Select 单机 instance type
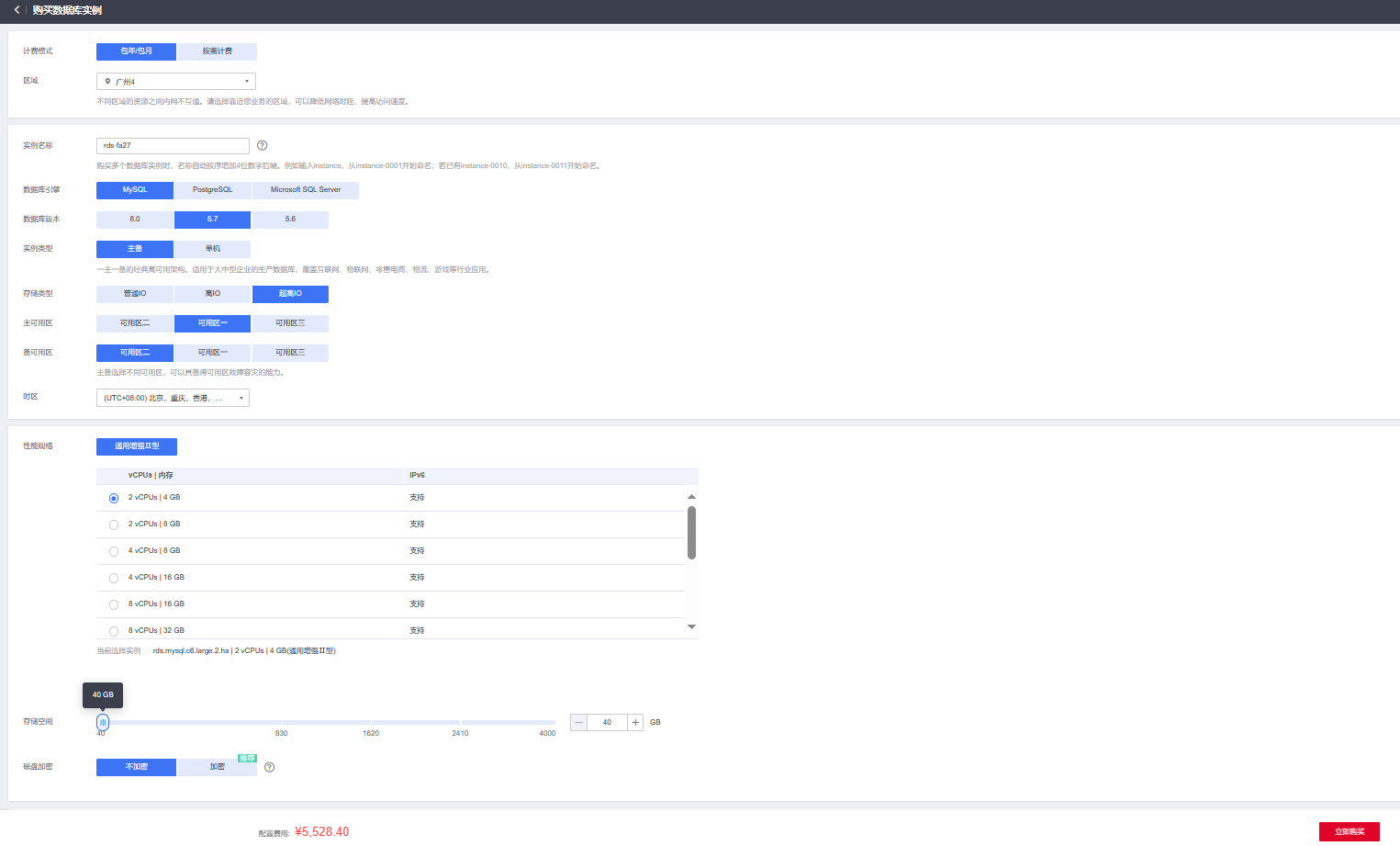The image size is (1400, 846). [x=212, y=249]
